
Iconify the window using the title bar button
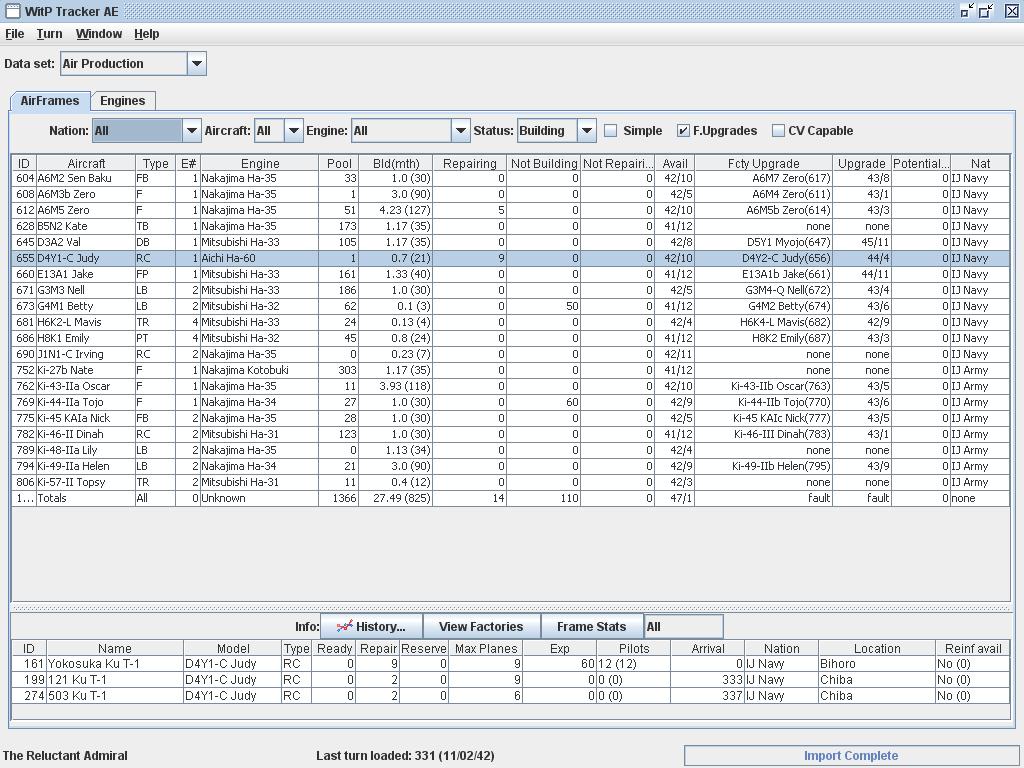967,10
